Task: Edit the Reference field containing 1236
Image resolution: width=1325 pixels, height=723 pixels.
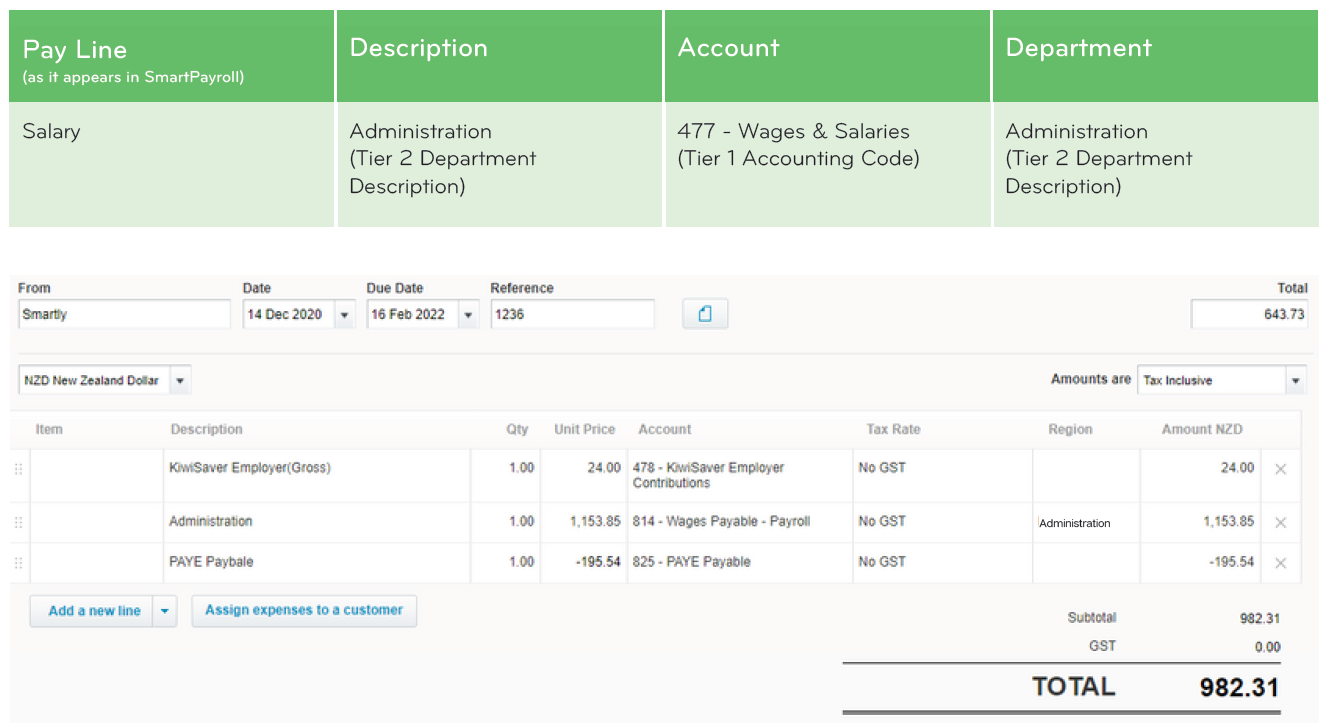Action: tap(572, 313)
